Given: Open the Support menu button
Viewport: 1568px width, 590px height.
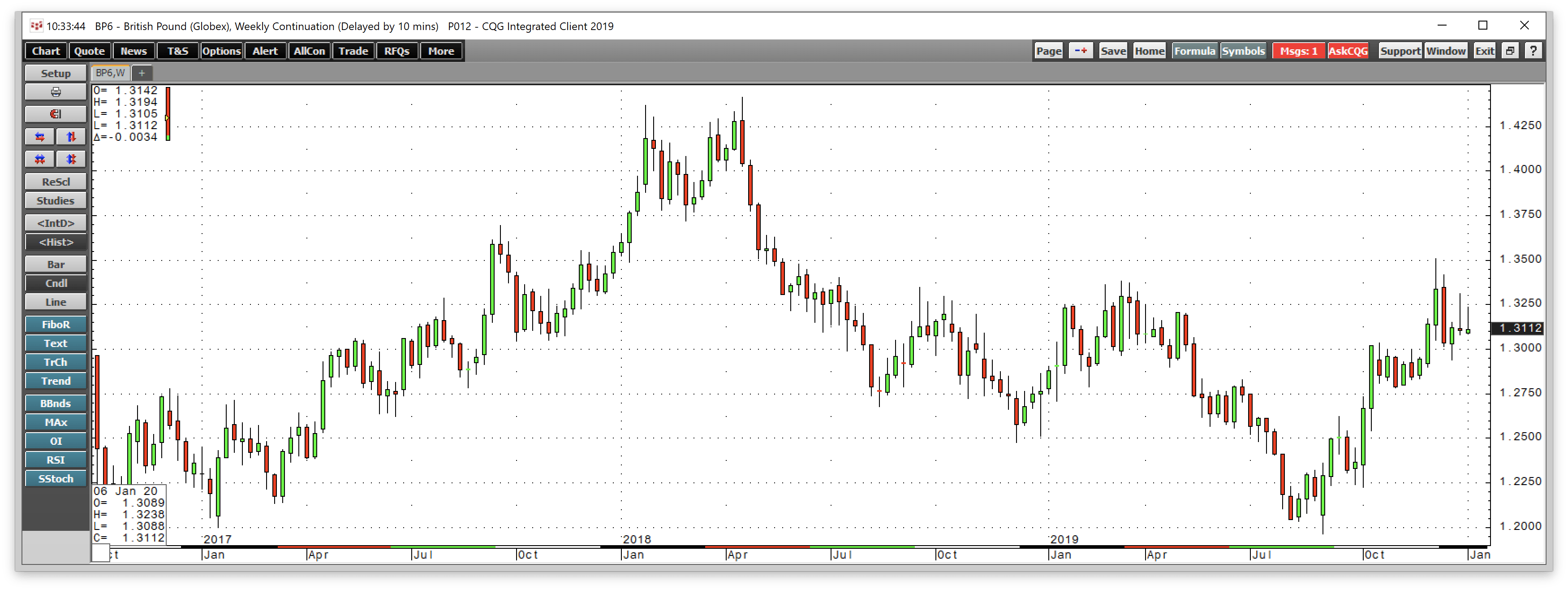Looking at the screenshot, I should [x=1400, y=51].
